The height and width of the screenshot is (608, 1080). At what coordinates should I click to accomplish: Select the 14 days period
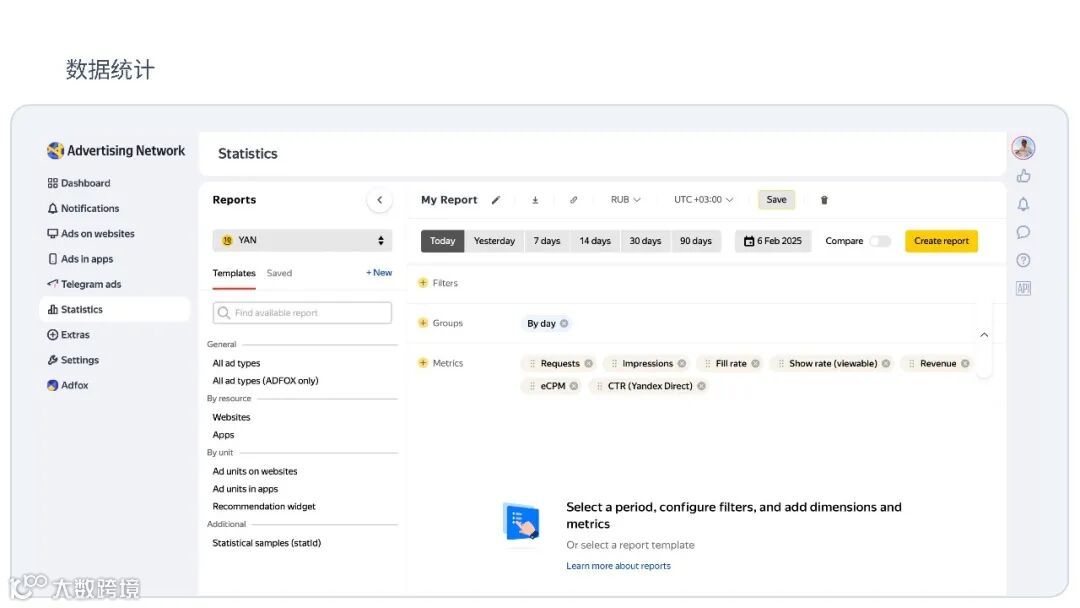595,241
